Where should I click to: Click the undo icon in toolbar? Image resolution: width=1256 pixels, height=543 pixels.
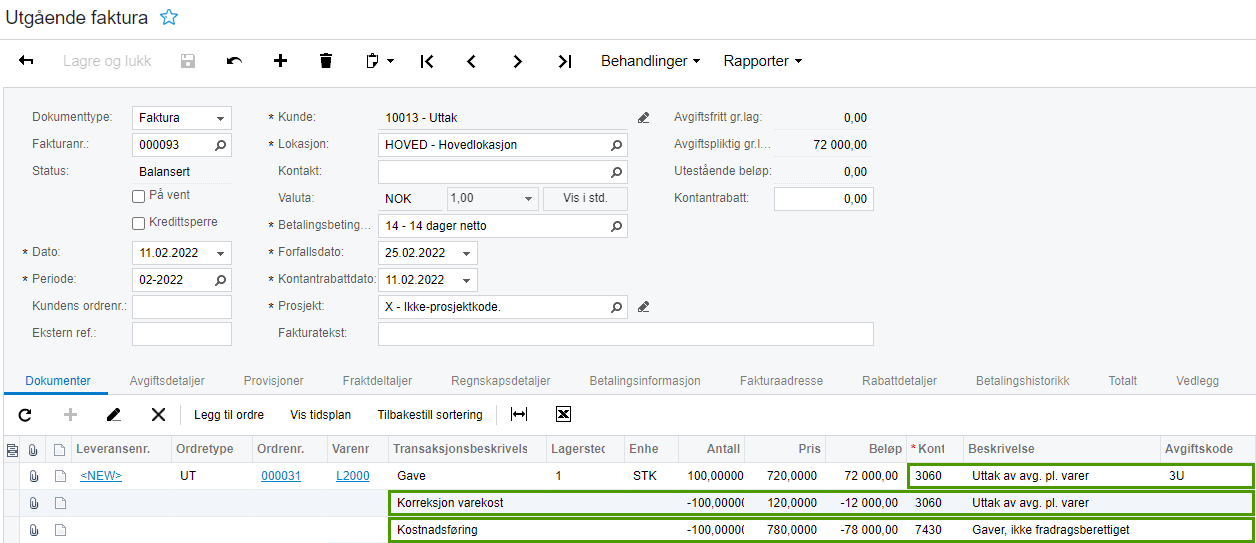pos(234,61)
